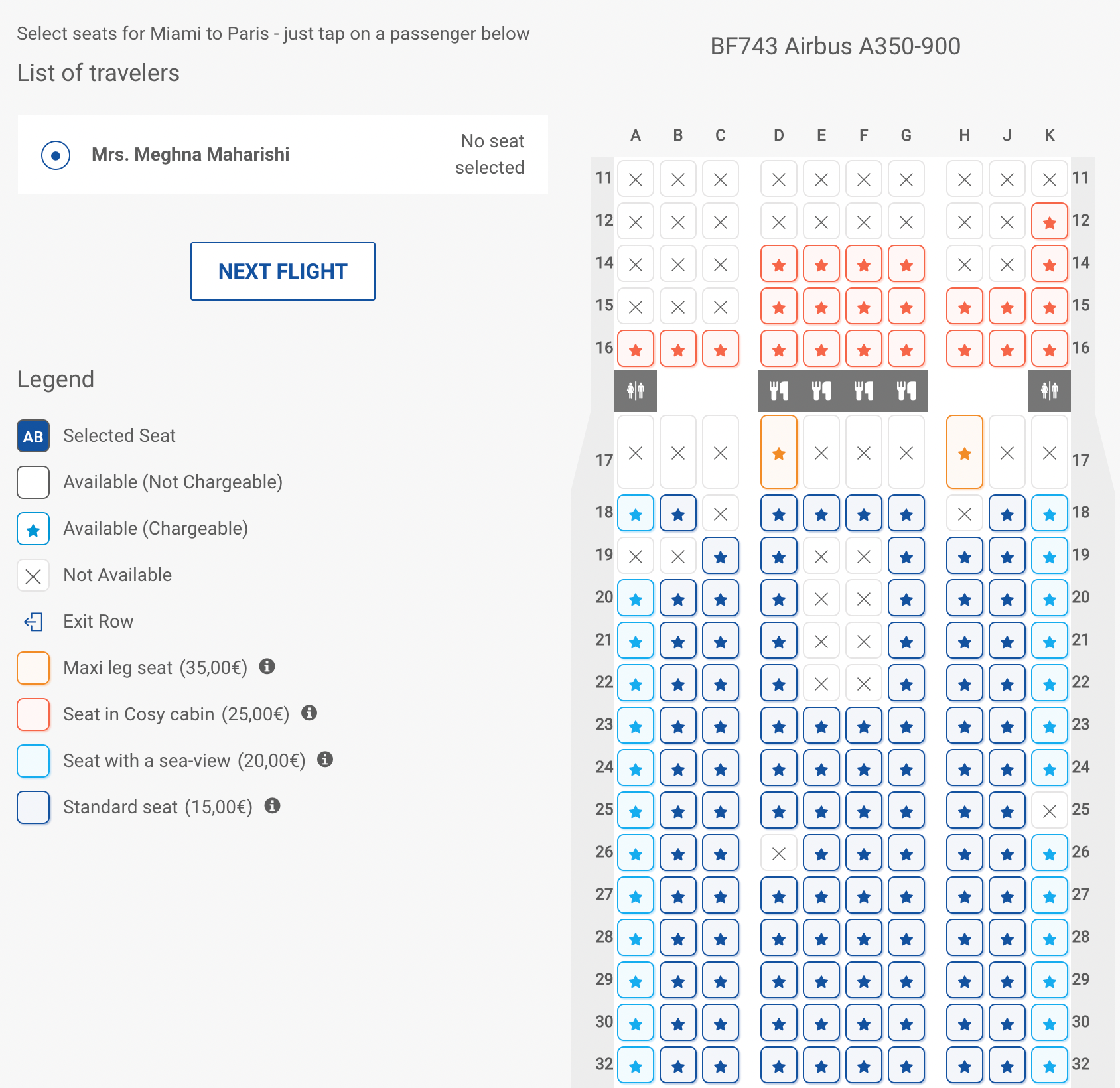Choose Cosy cabin seat 16A
Image resolution: width=1120 pixels, height=1088 pixels.
(x=636, y=349)
